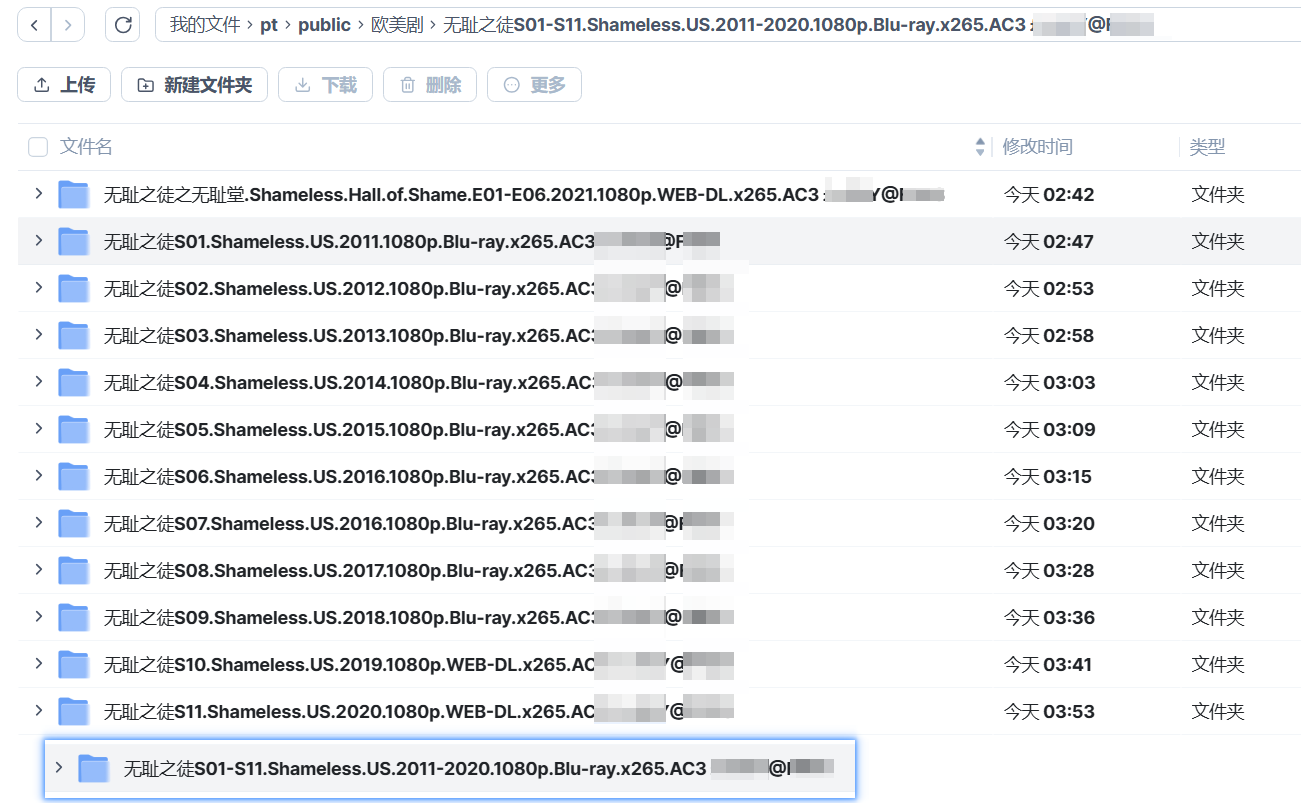
Task: Open folder name 无耻之徒S05.Shameless.US.2015
Action: [419, 429]
